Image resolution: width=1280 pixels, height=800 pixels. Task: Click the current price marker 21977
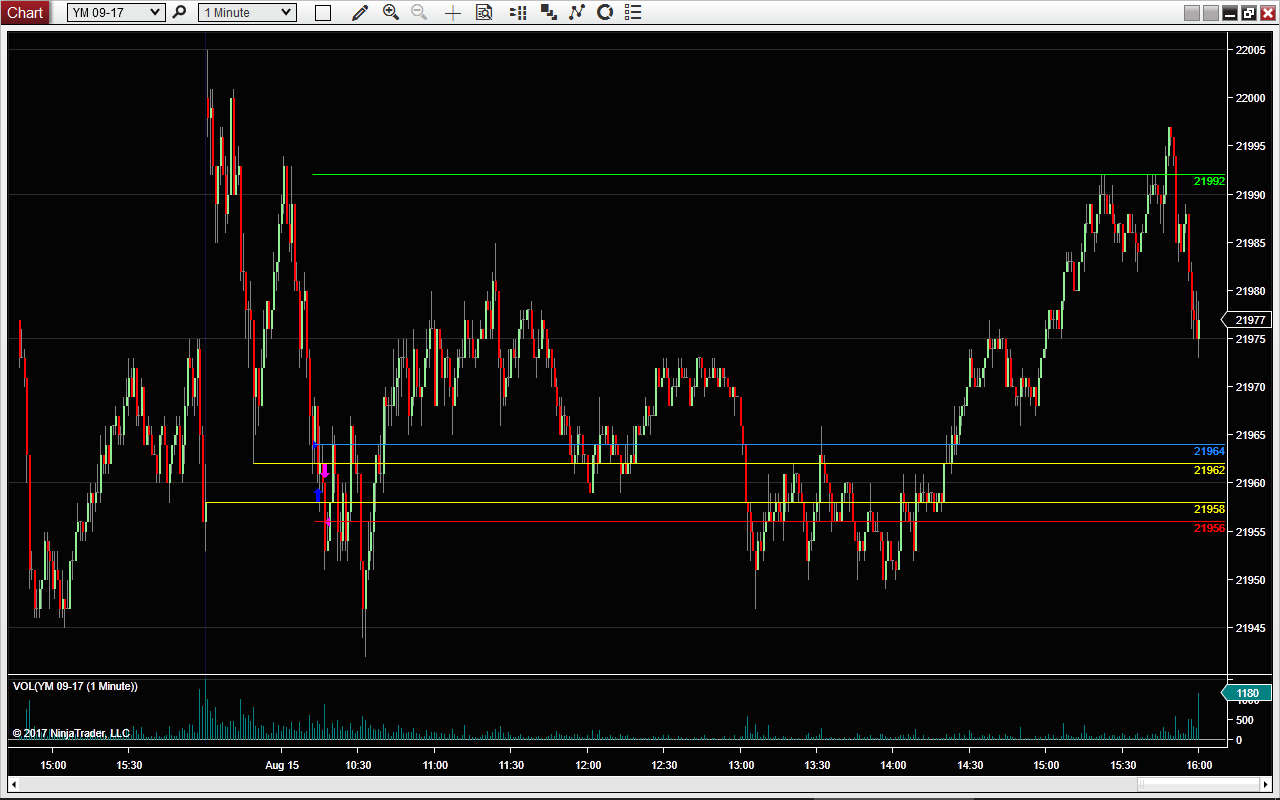(x=1248, y=320)
